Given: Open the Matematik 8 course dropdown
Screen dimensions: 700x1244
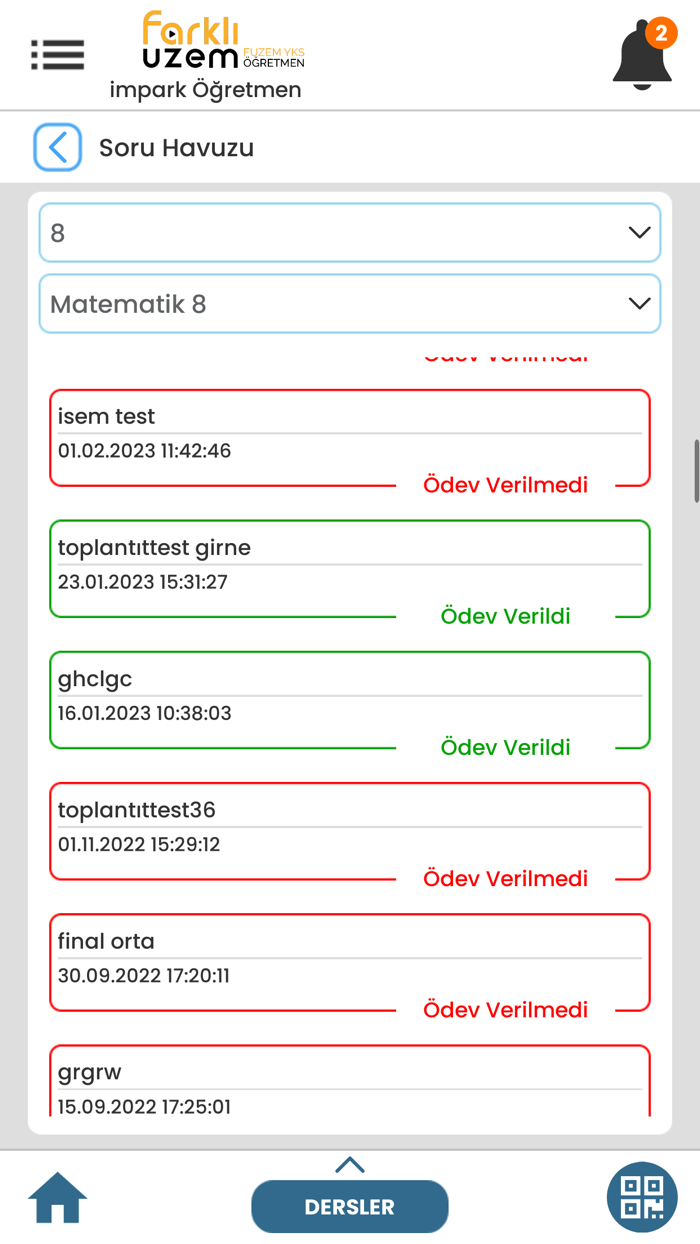Looking at the screenshot, I should pos(350,303).
